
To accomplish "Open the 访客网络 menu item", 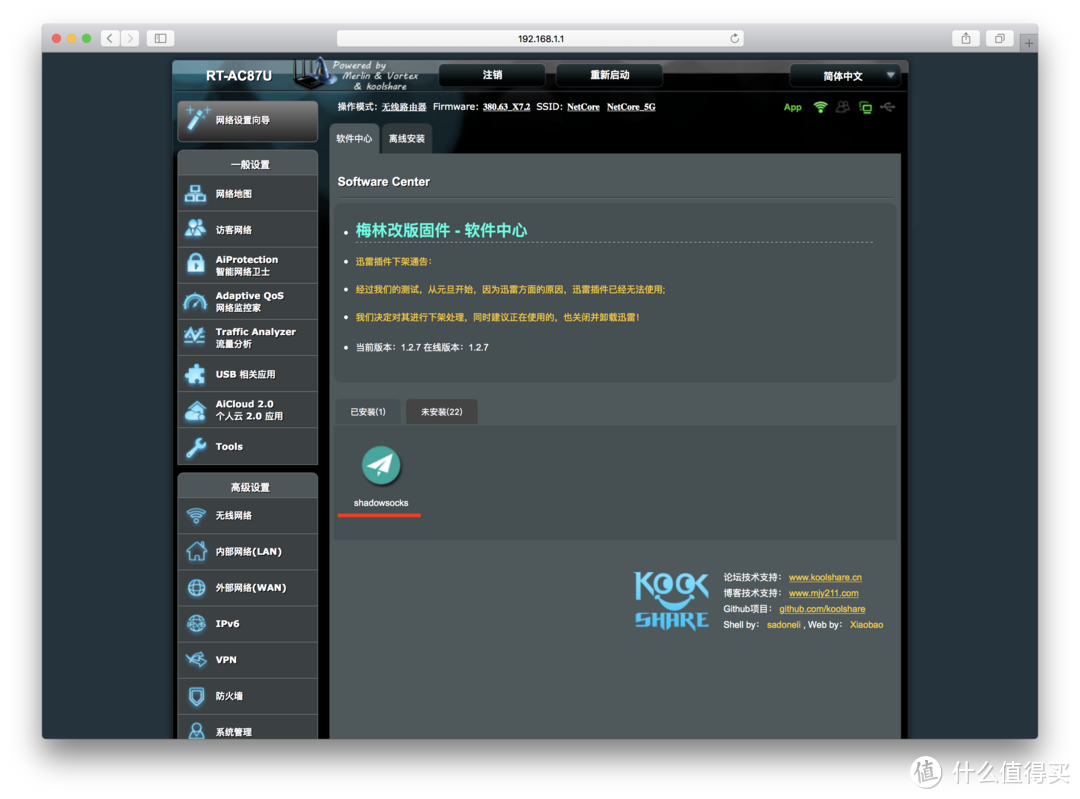I will 248,229.
